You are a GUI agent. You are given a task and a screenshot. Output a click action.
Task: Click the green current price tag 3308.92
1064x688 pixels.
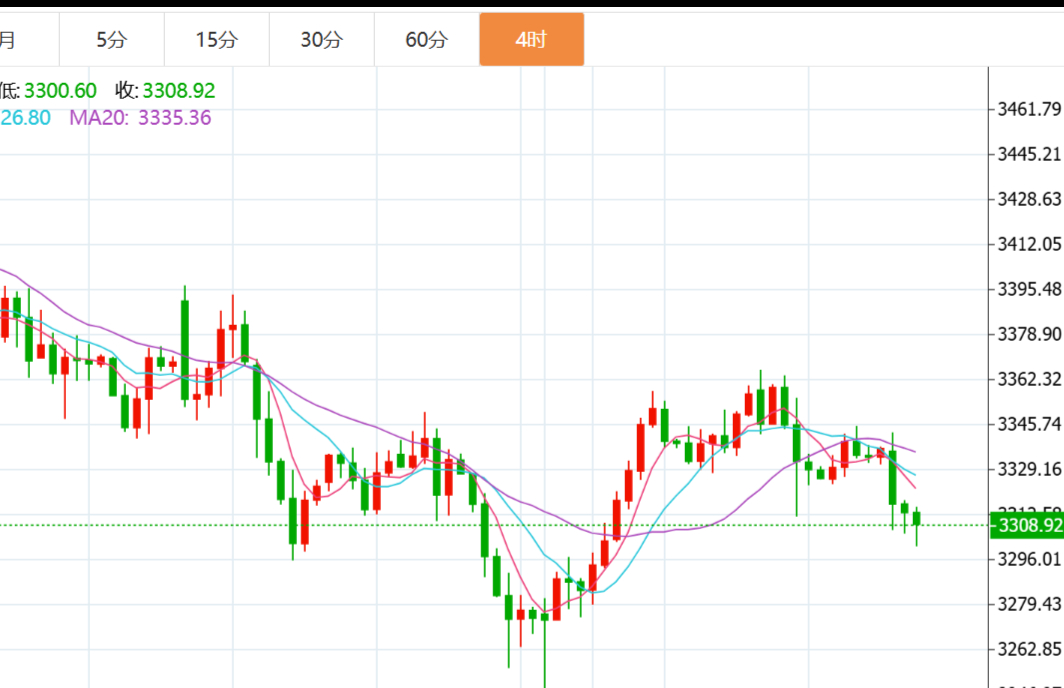point(1027,525)
